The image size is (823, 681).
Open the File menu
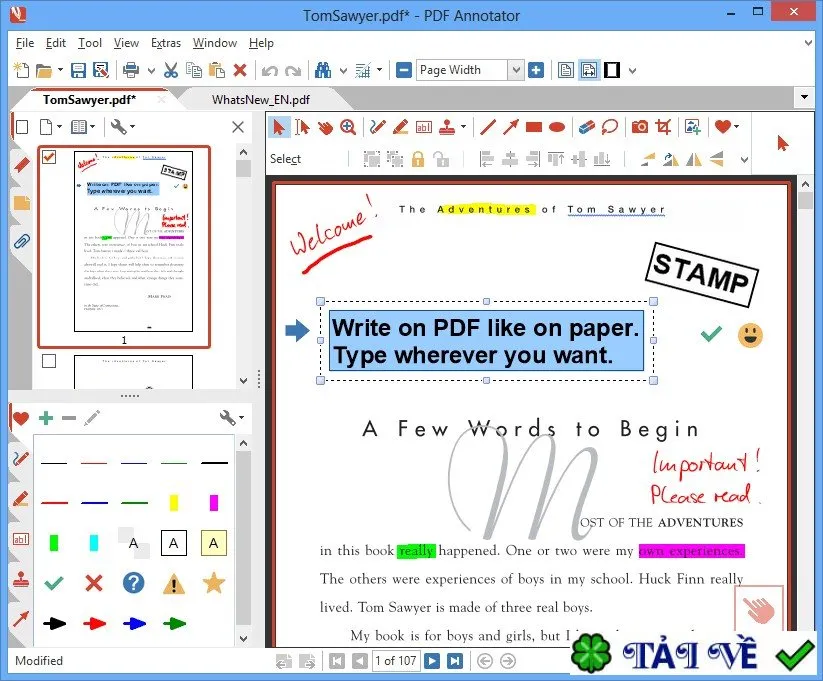pos(25,43)
